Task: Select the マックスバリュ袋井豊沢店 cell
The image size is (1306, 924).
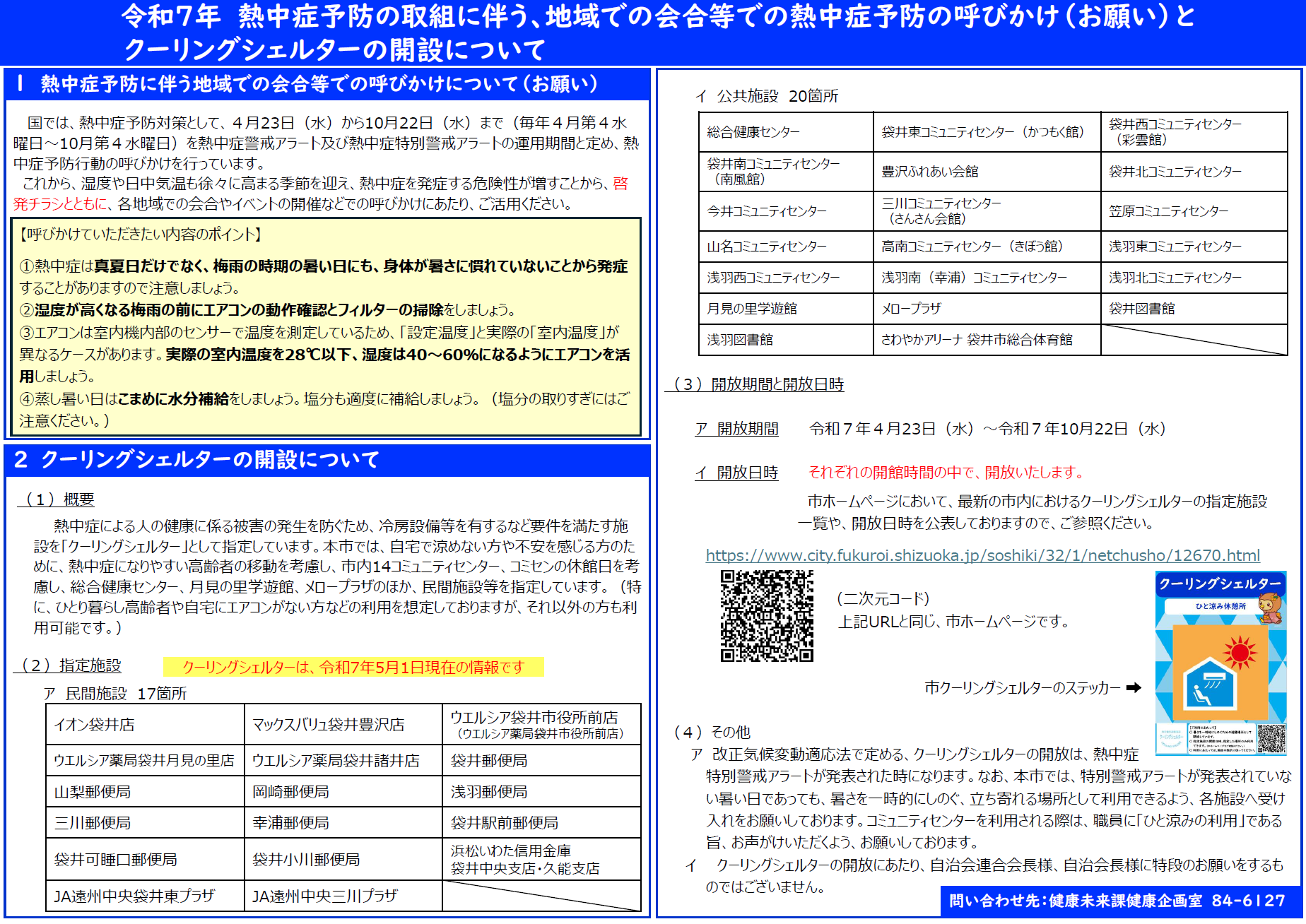Action: [343, 724]
